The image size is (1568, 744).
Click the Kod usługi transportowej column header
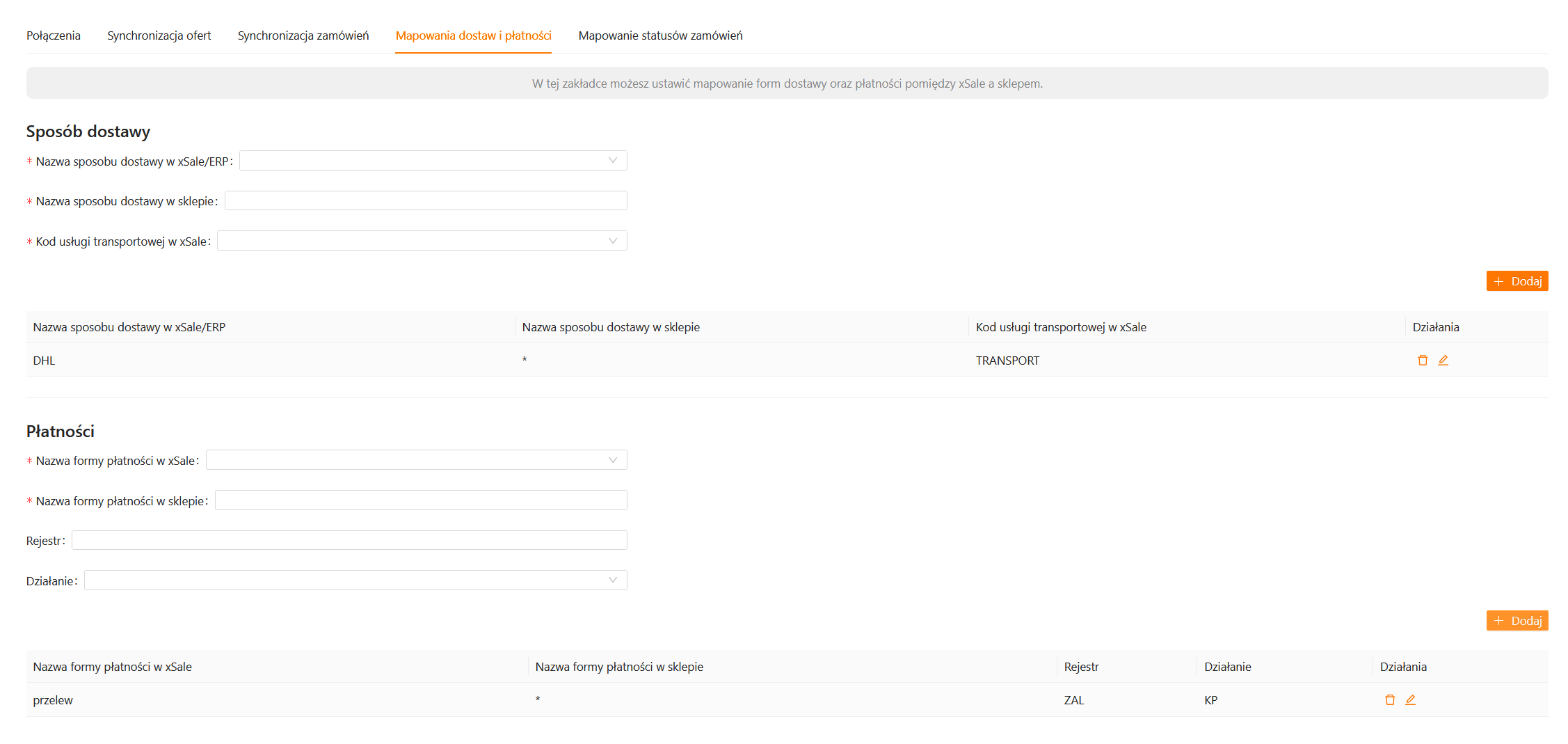coord(1061,327)
